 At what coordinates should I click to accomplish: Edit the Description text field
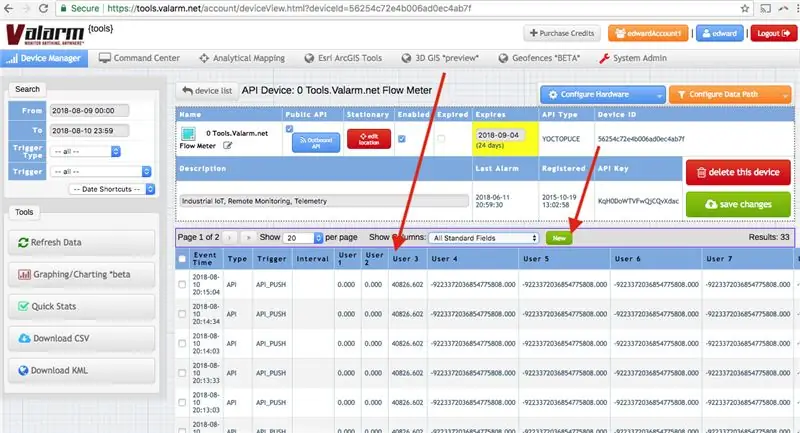(x=323, y=201)
